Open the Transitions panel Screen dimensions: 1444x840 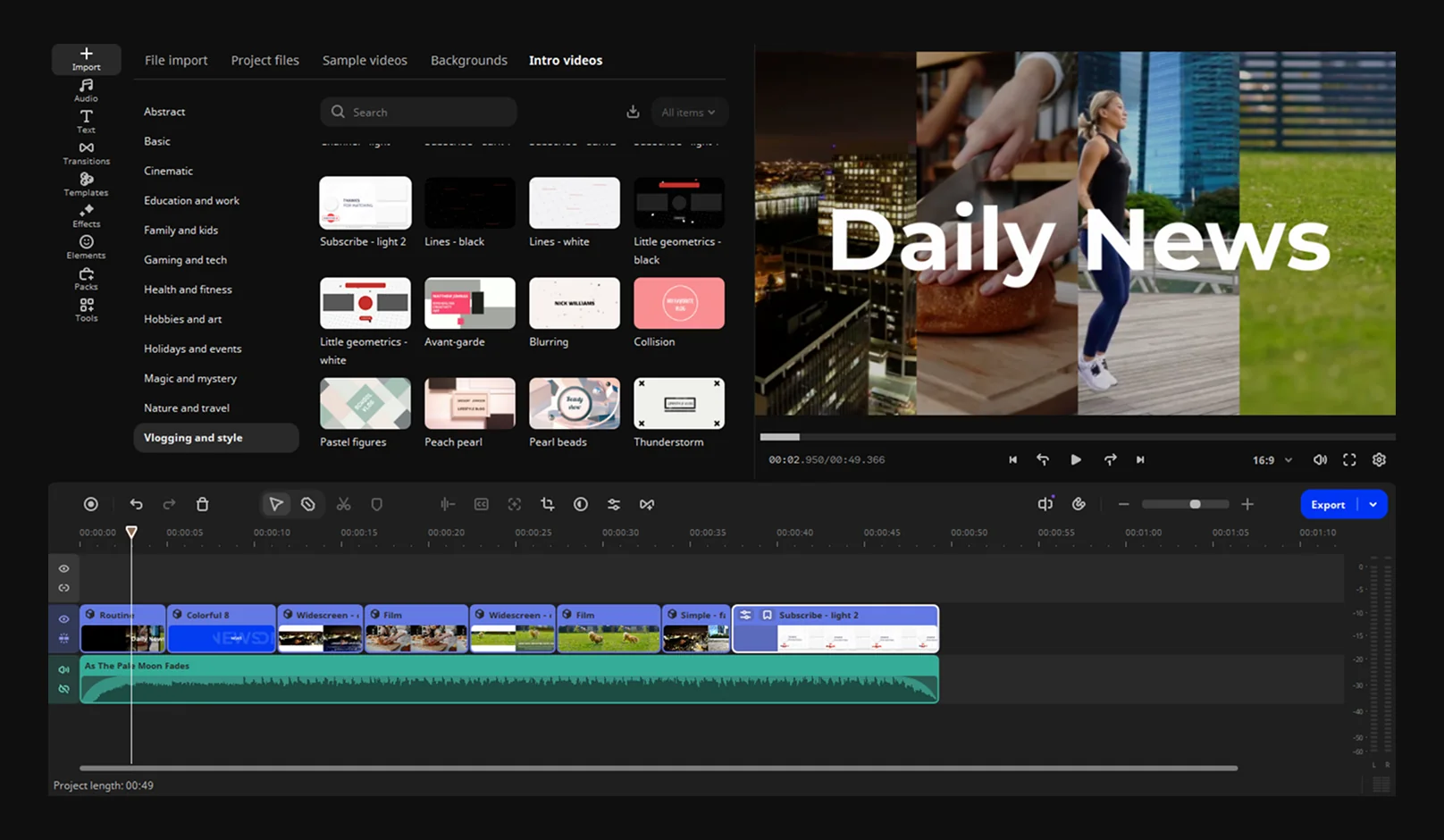point(86,153)
